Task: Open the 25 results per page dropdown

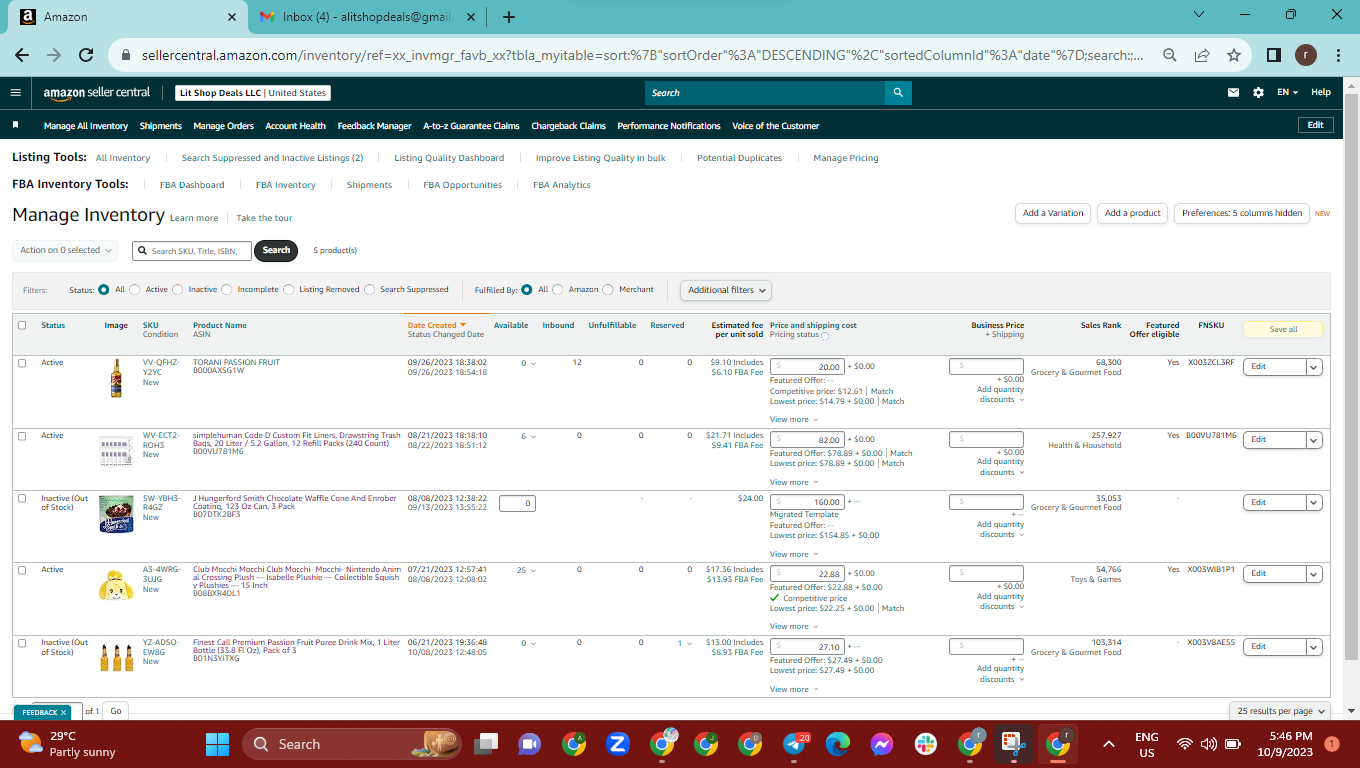Action: 1280,711
